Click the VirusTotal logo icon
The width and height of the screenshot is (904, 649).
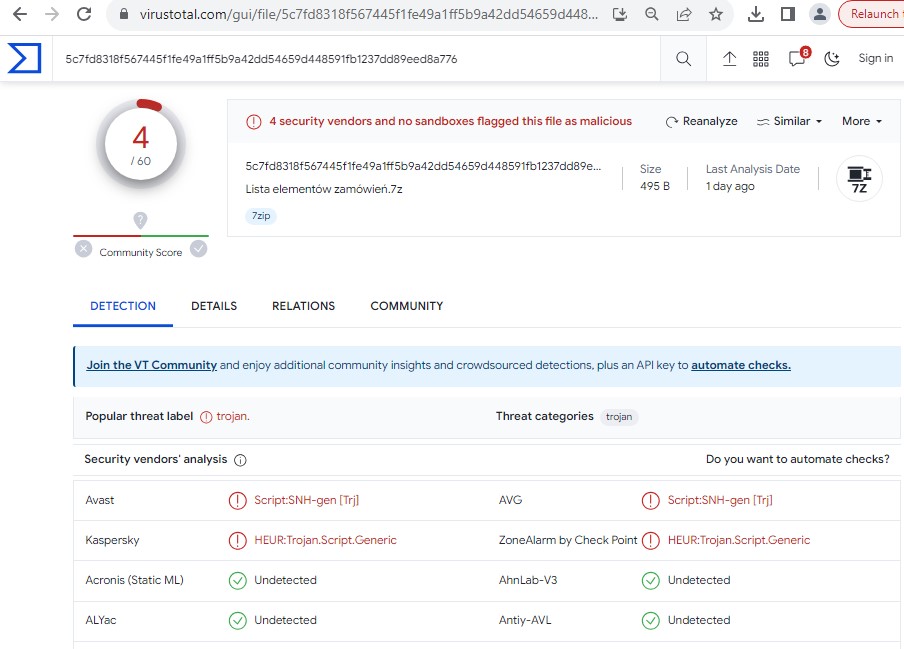[25, 58]
